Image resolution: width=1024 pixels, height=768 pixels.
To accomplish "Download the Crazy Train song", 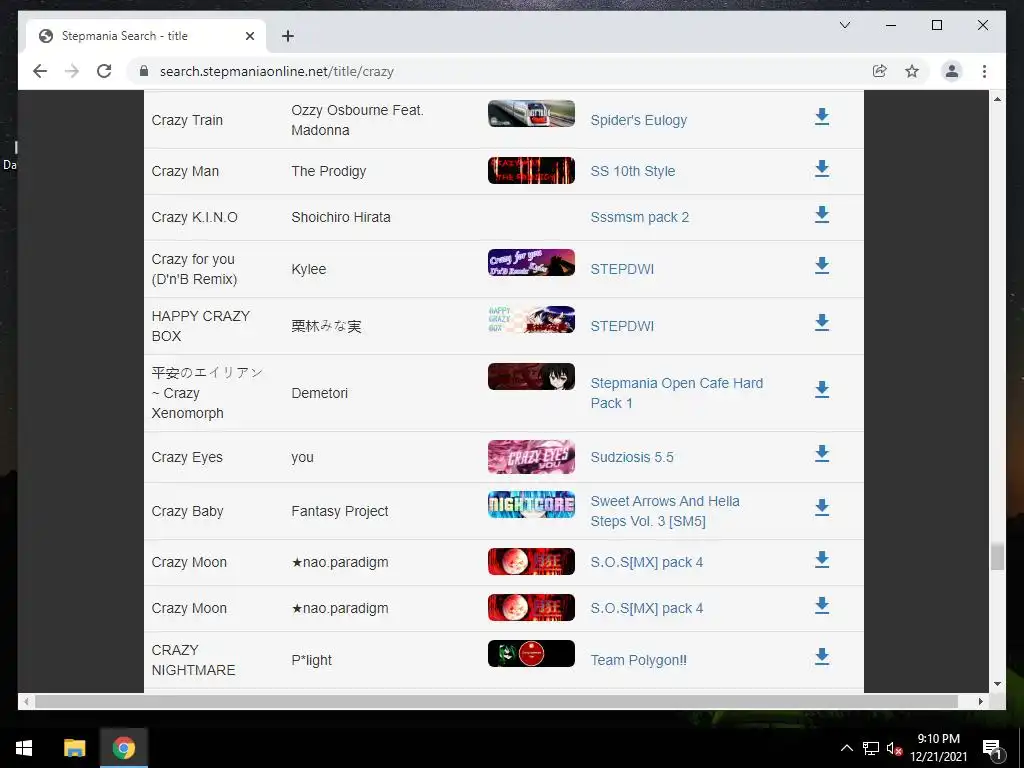I will click(822, 117).
